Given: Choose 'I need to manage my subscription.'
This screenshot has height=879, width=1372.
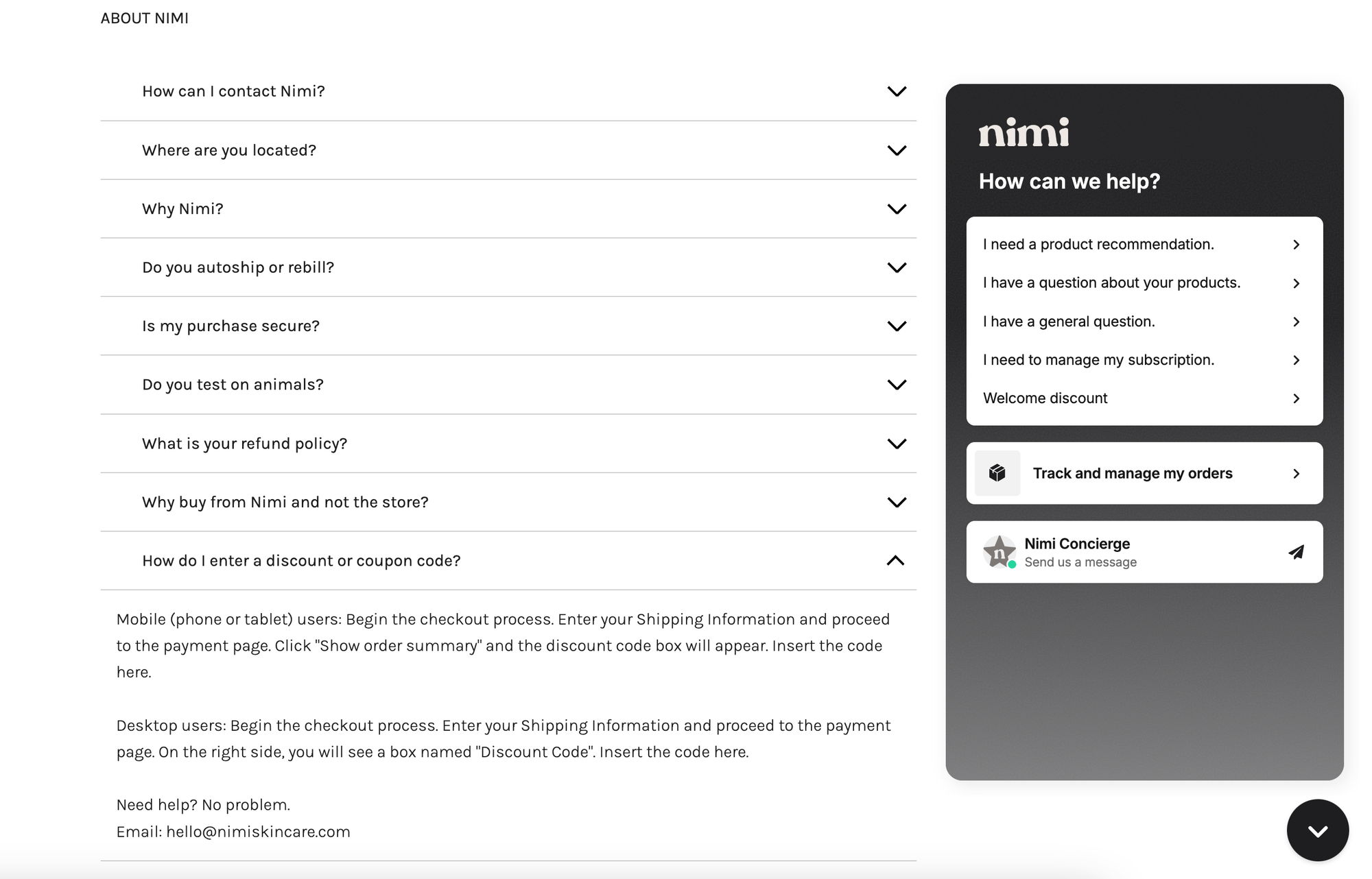Looking at the screenshot, I should 1098,360.
